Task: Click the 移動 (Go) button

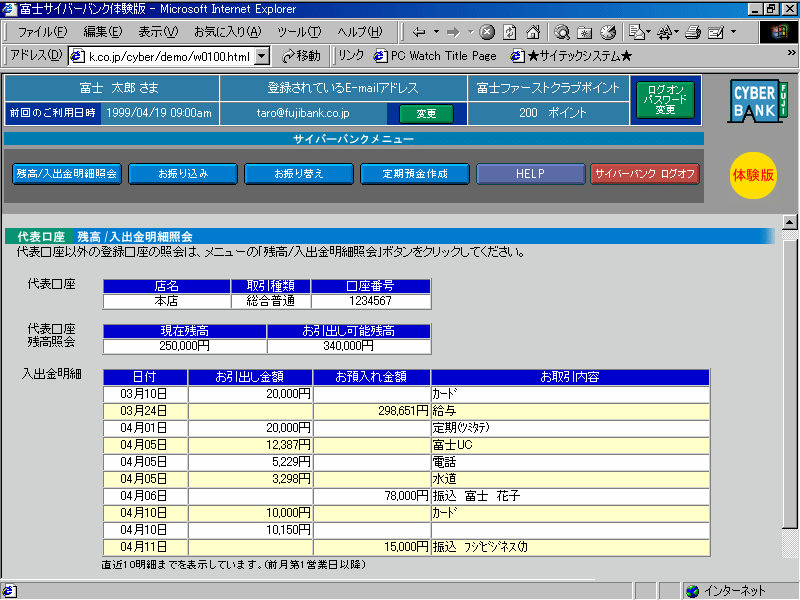Action: coord(302,56)
